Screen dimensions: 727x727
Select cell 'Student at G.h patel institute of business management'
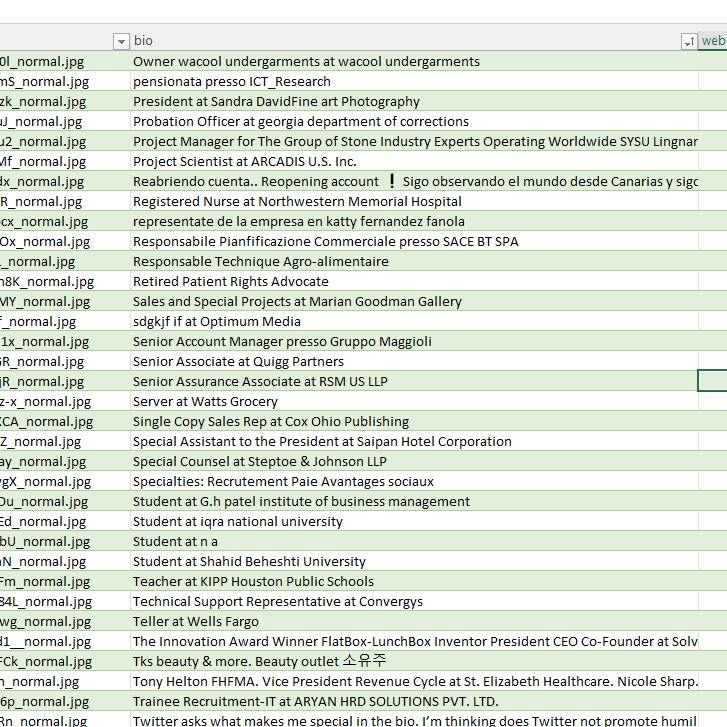[x=414, y=501]
